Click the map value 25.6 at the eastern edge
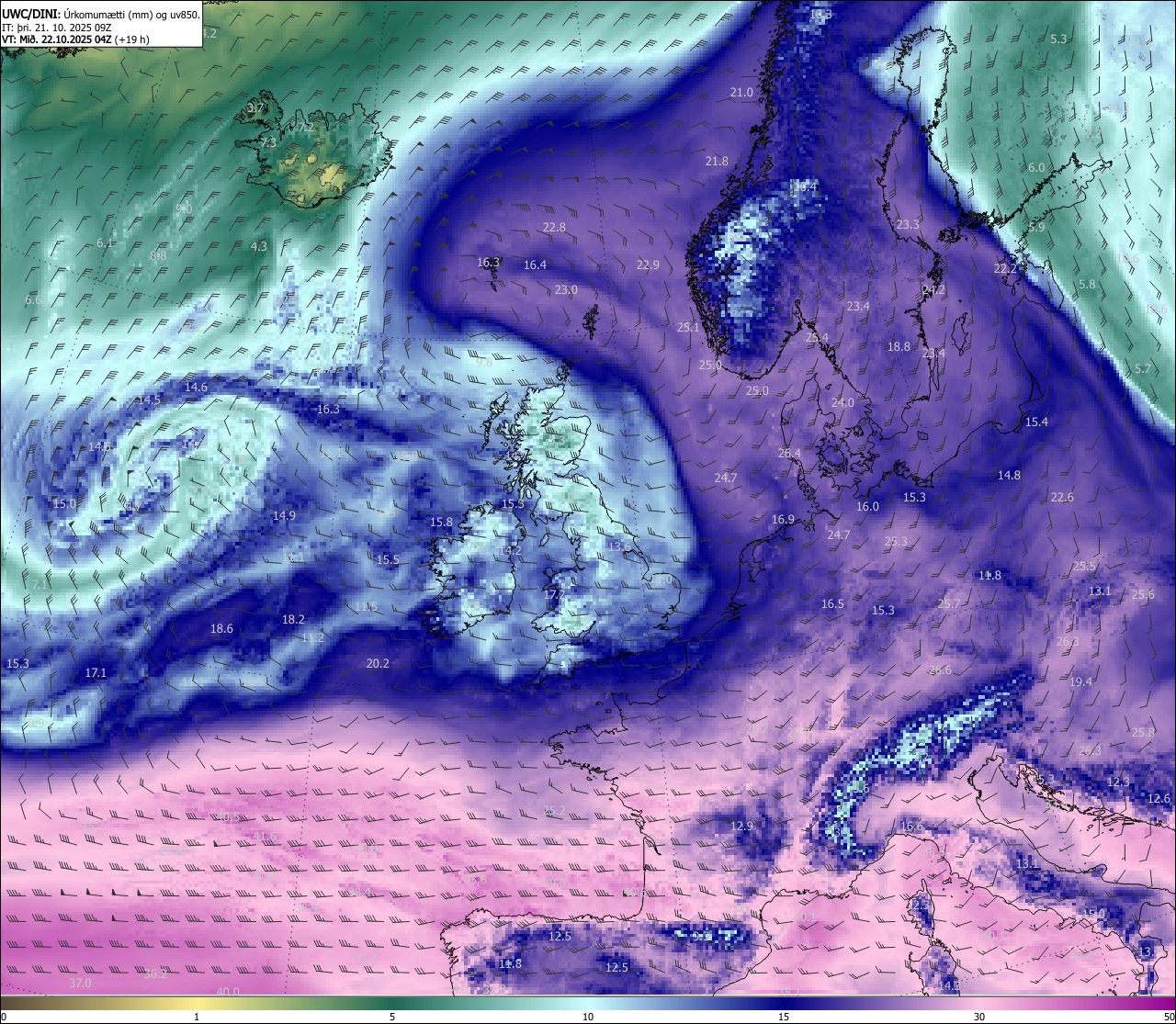The image size is (1176, 1024). tap(1143, 594)
